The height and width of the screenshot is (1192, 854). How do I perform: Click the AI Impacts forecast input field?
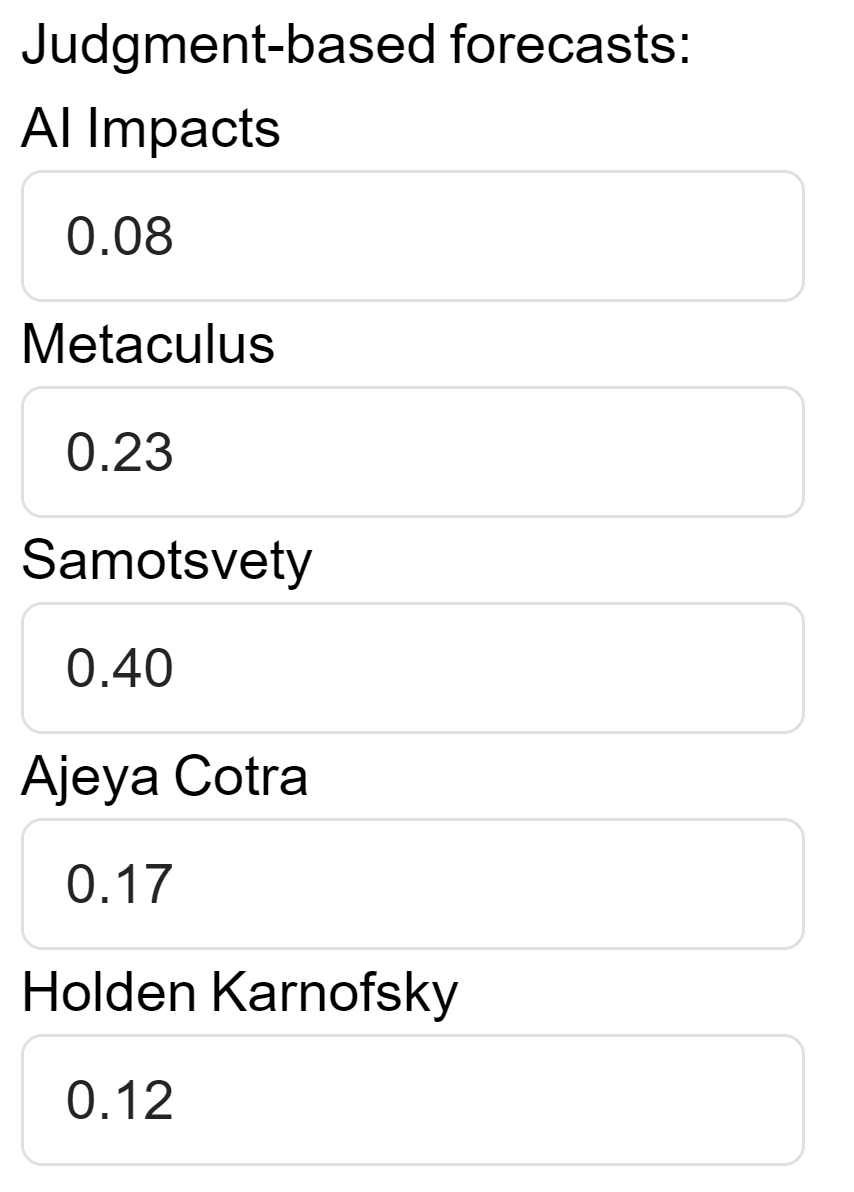click(412, 236)
